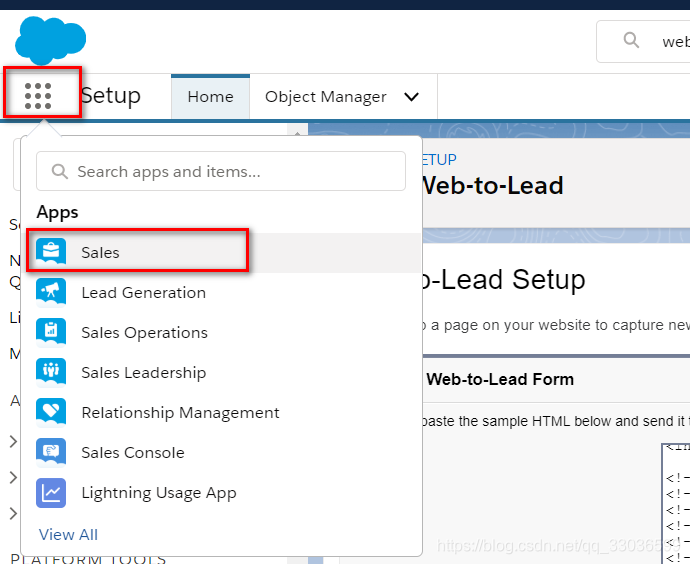Click the Lightning Usage App chart icon
This screenshot has height=564, width=690.
pyautogui.click(x=51, y=493)
